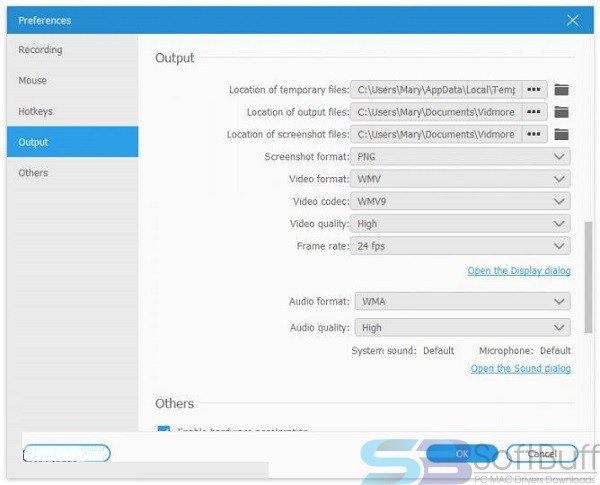
Task: Click the 'System sound:' label
Action: point(383,351)
